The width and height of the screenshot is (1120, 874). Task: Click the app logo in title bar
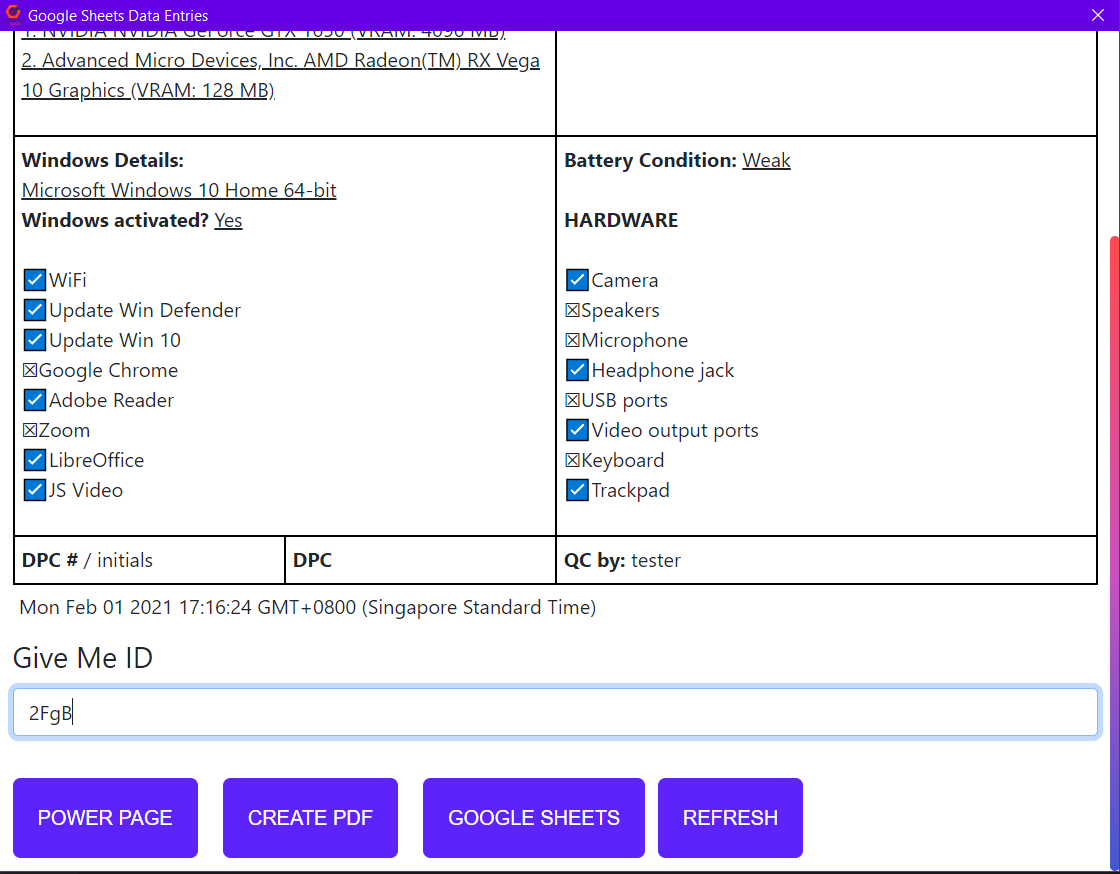[13, 15]
